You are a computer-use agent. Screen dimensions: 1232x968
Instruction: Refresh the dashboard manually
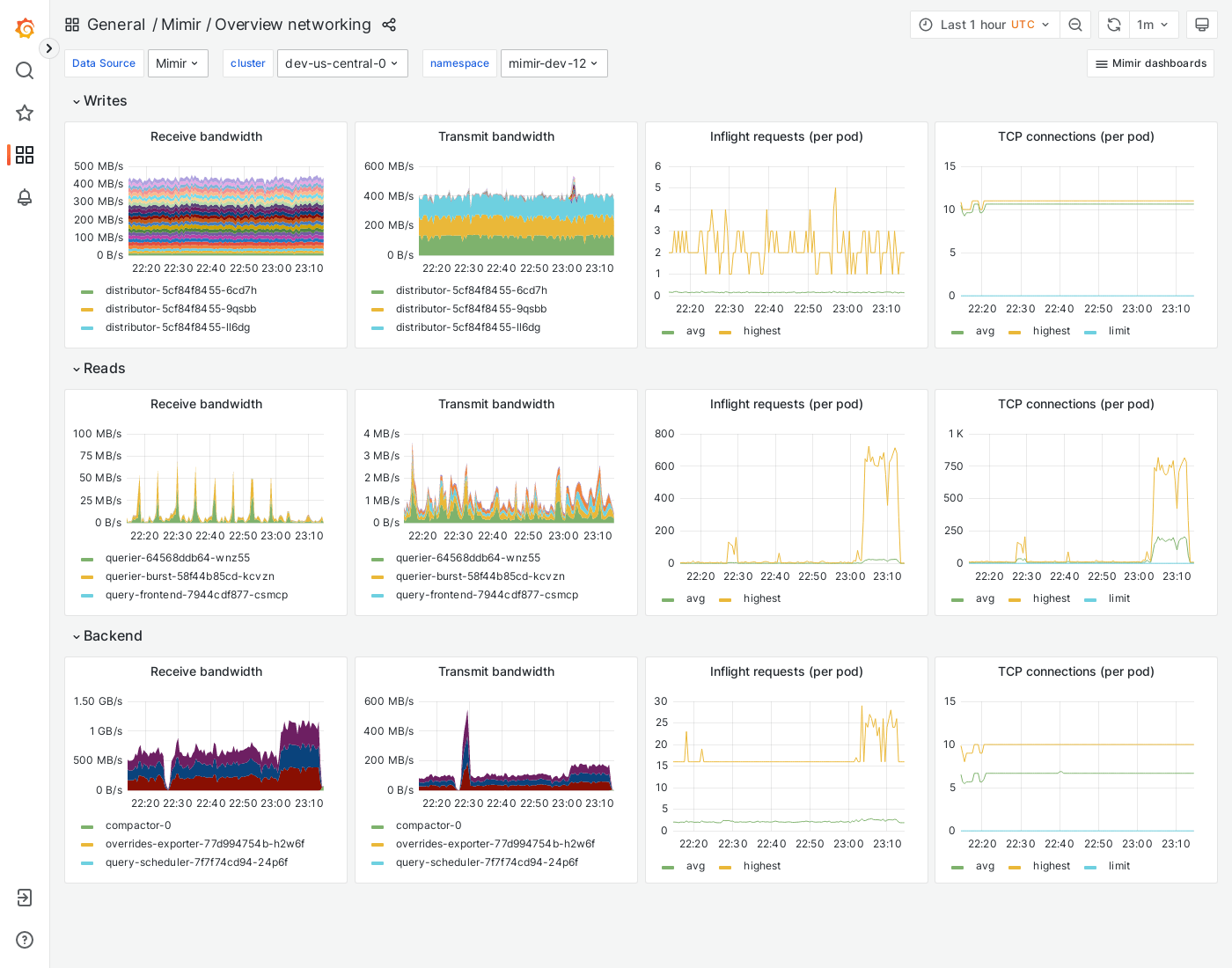[x=1113, y=25]
